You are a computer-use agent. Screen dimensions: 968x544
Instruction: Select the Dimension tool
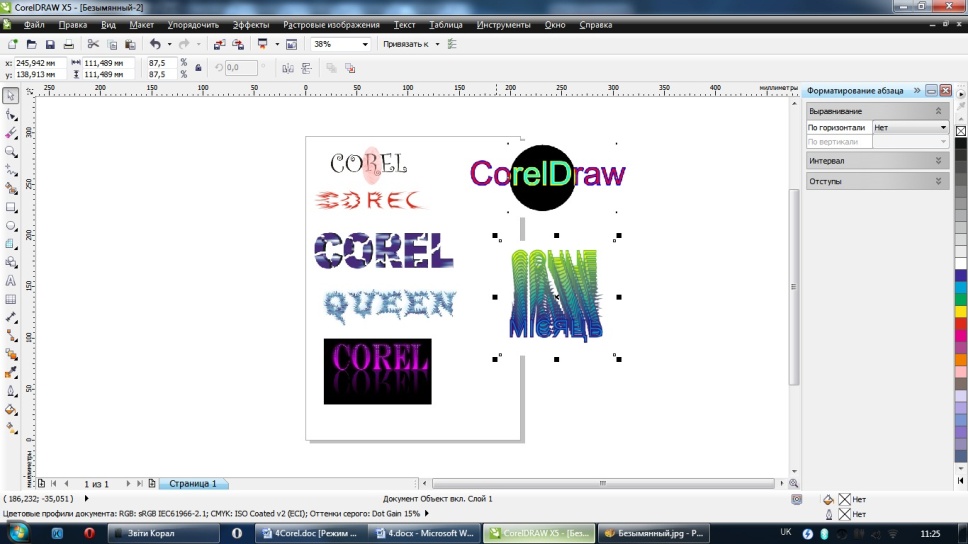tap(10, 317)
